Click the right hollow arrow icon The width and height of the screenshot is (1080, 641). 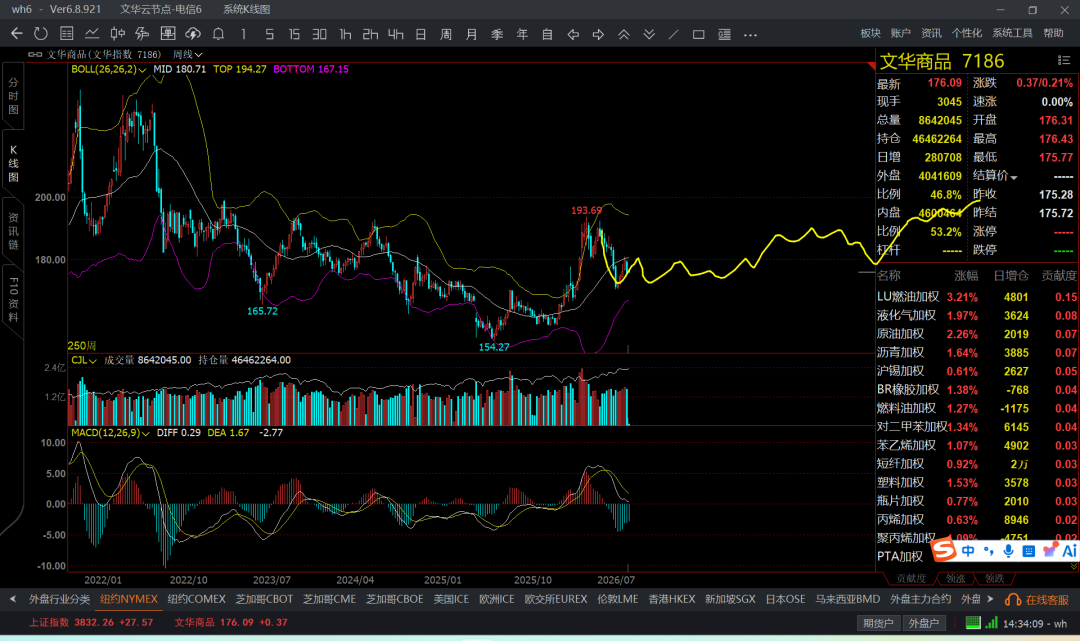coord(599,34)
